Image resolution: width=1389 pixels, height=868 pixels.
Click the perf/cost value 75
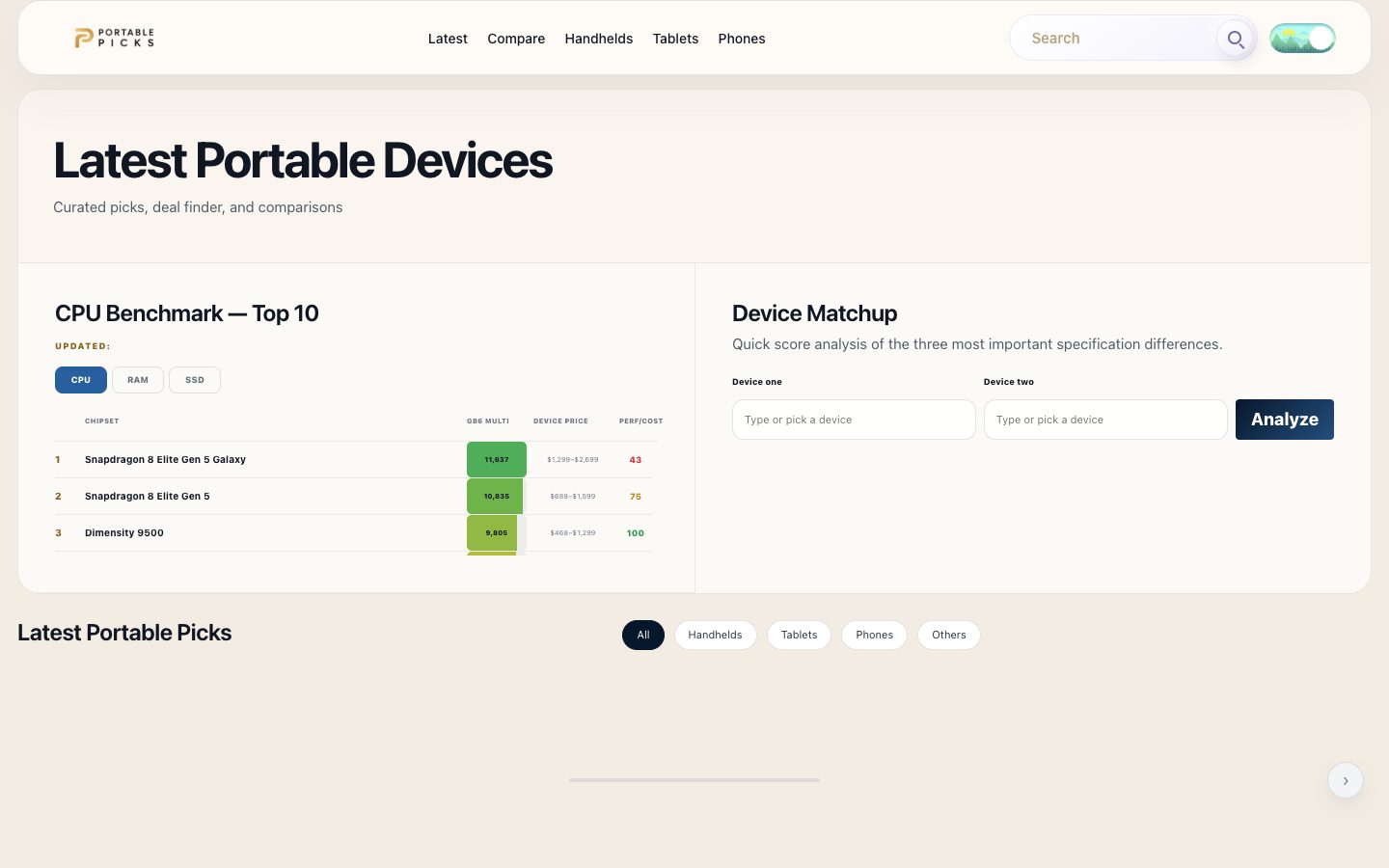click(x=636, y=497)
